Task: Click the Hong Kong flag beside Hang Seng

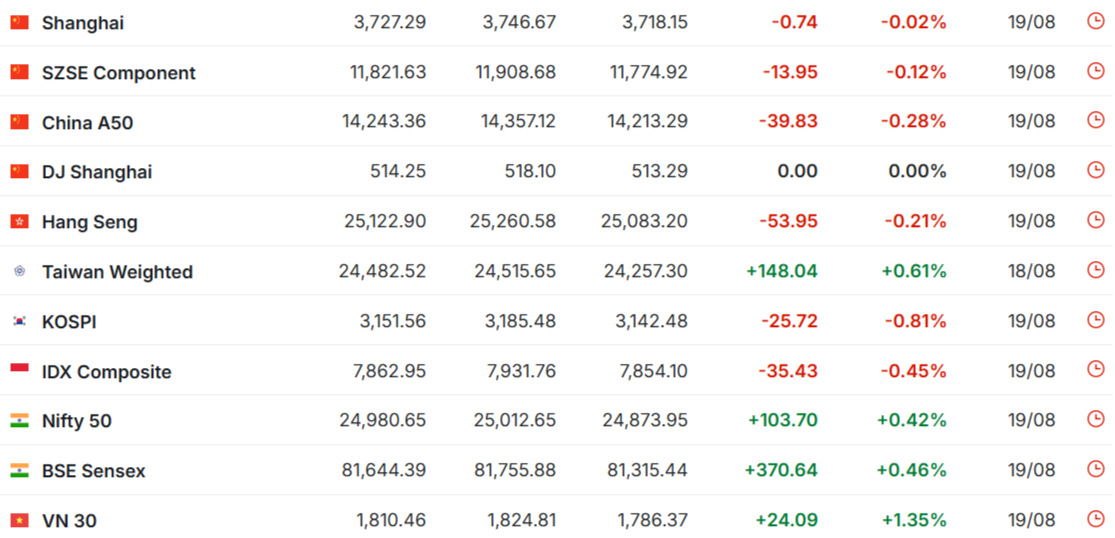Action: point(19,222)
